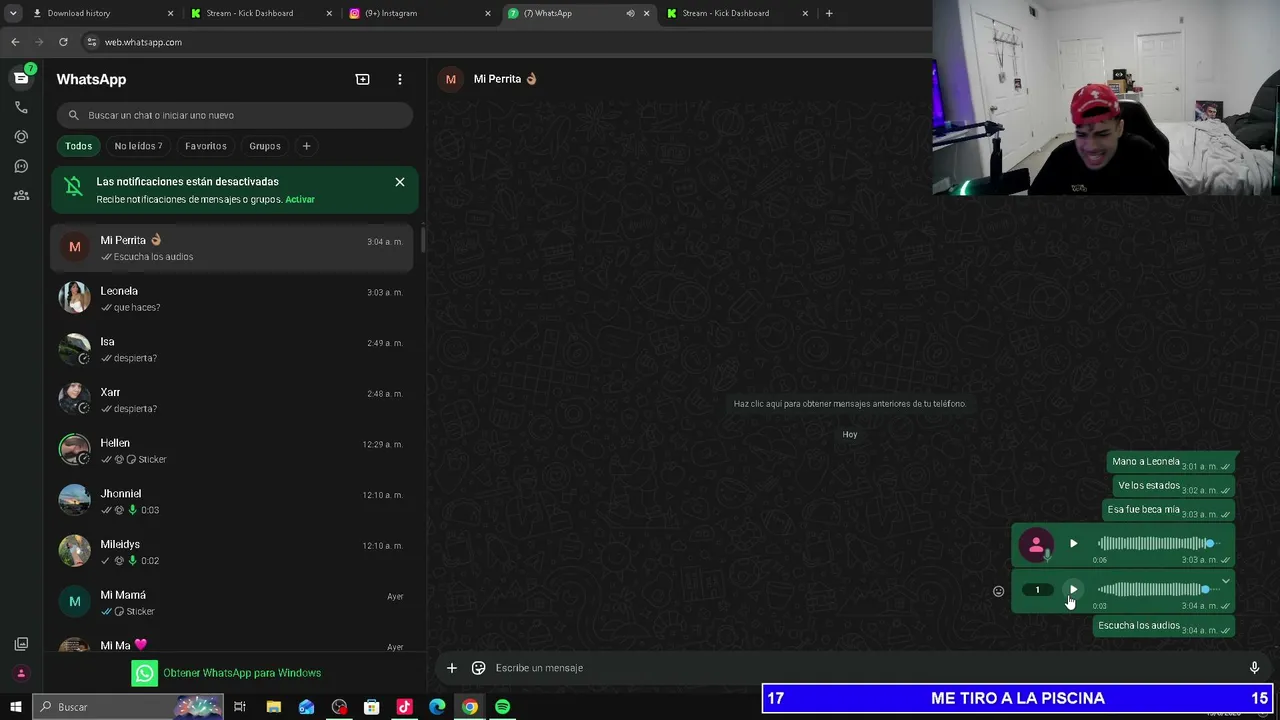This screenshot has width=1280, height=720.
Task: Change playback speed on 0:03 voice message
Action: point(1037,590)
